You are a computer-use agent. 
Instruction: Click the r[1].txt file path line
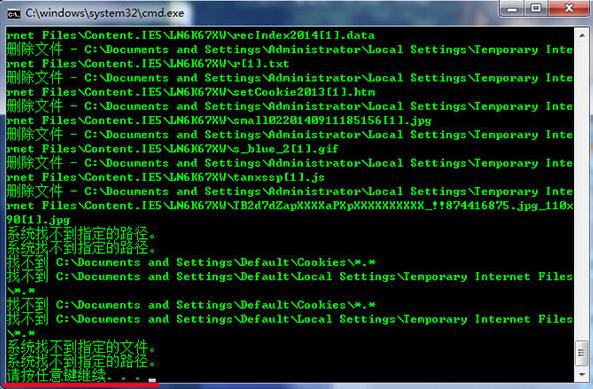(148, 64)
